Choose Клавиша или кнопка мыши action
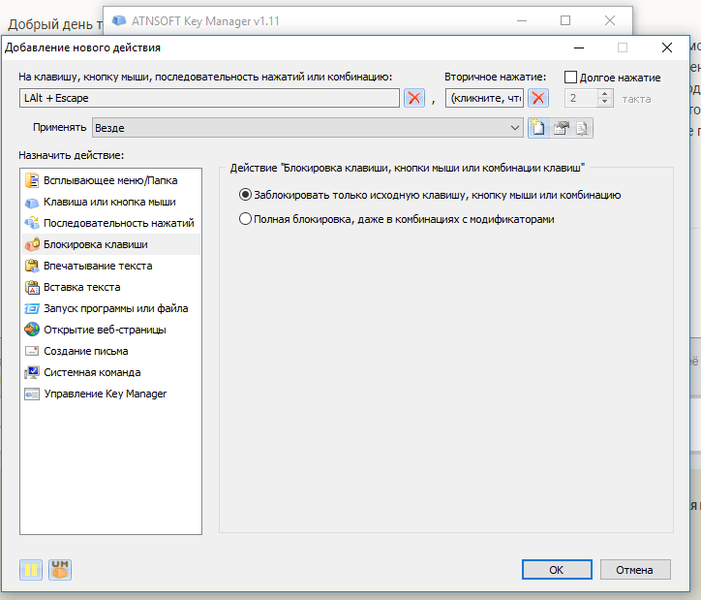The width and height of the screenshot is (701, 600). coord(110,202)
